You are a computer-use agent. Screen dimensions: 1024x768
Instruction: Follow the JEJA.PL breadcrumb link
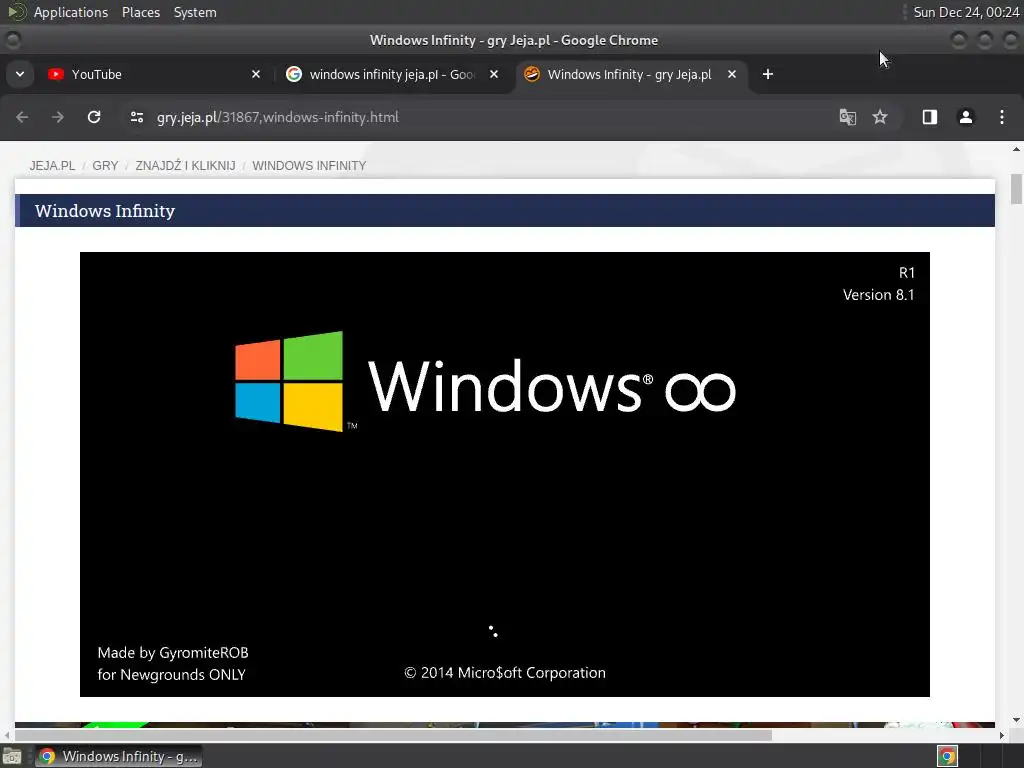pyautogui.click(x=52, y=166)
